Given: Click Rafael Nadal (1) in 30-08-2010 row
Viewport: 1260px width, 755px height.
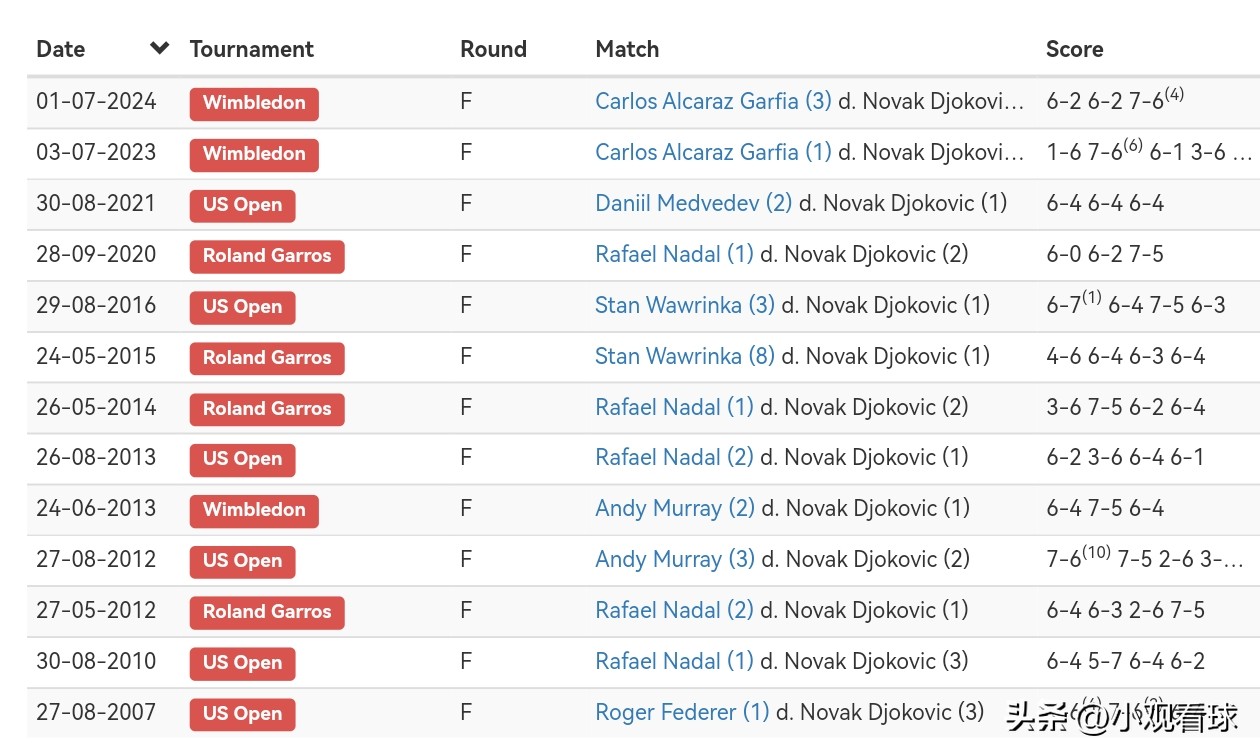Looking at the screenshot, I should [674, 661].
